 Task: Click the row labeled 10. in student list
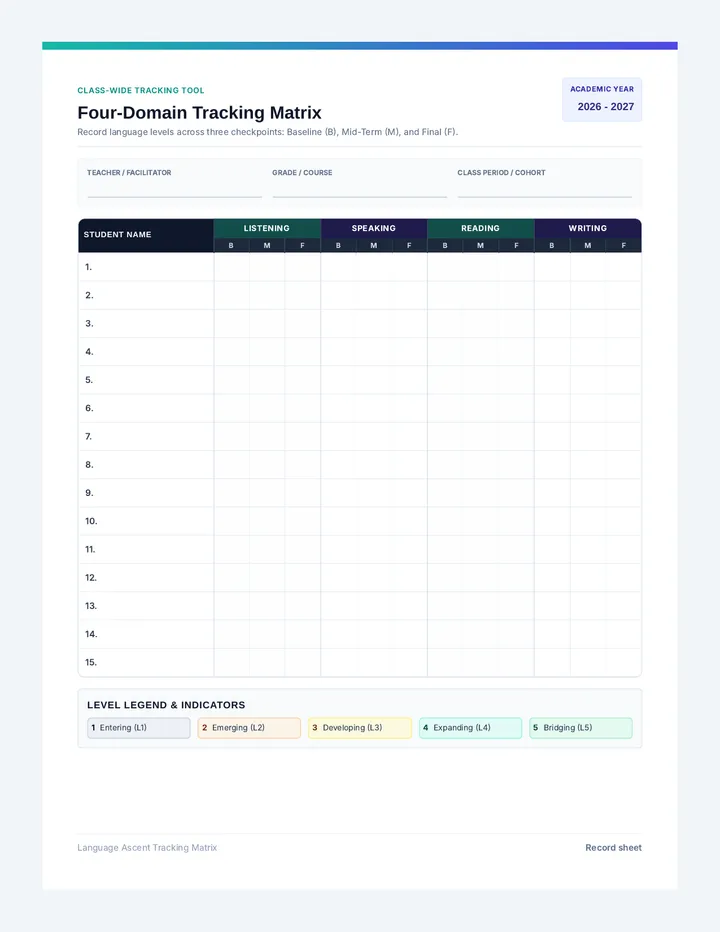click(360, 521)
